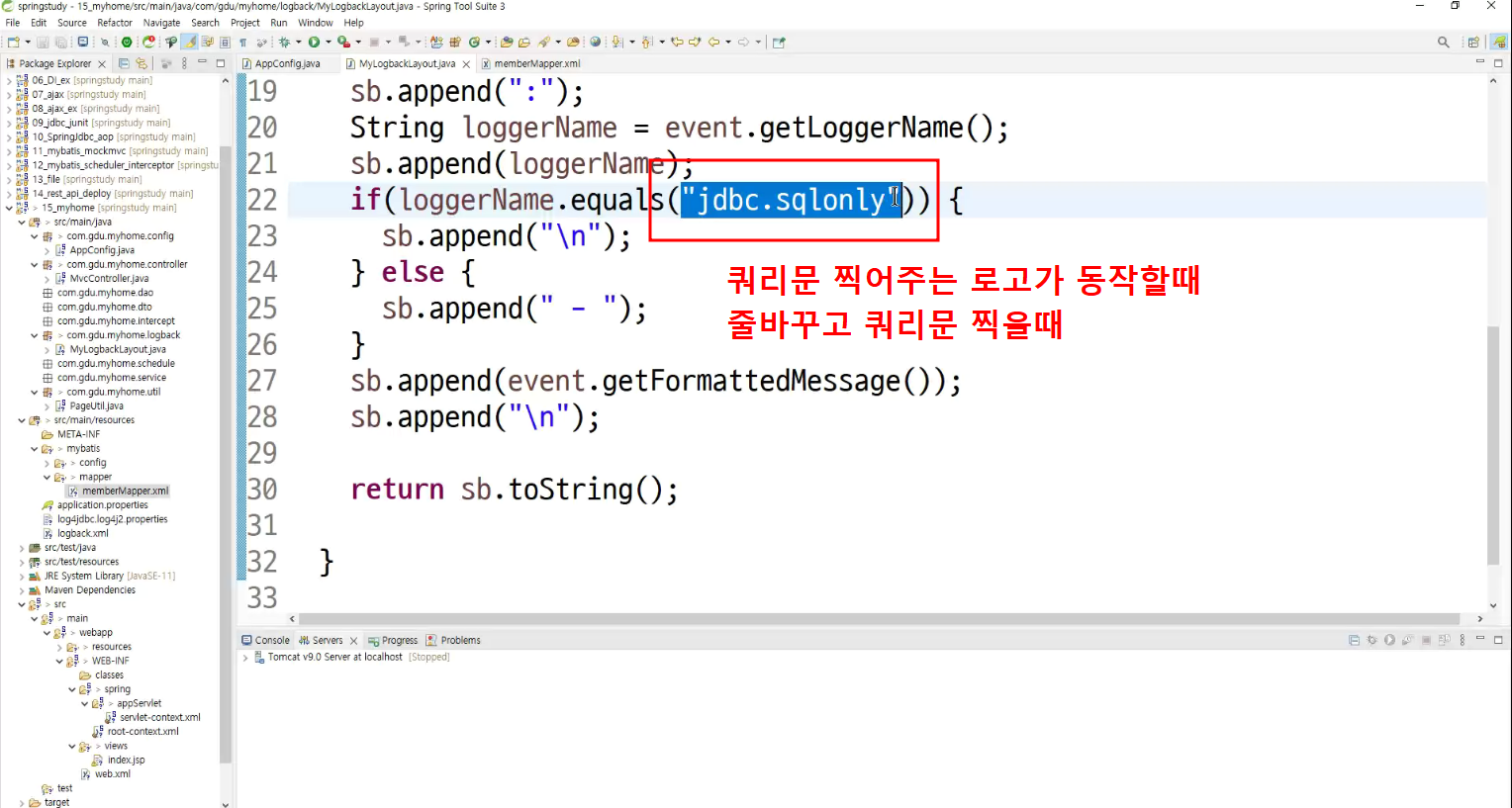Open the New file dropdown arrow
This screenshot has height=808, width=1512.
[x=28, y=42]
